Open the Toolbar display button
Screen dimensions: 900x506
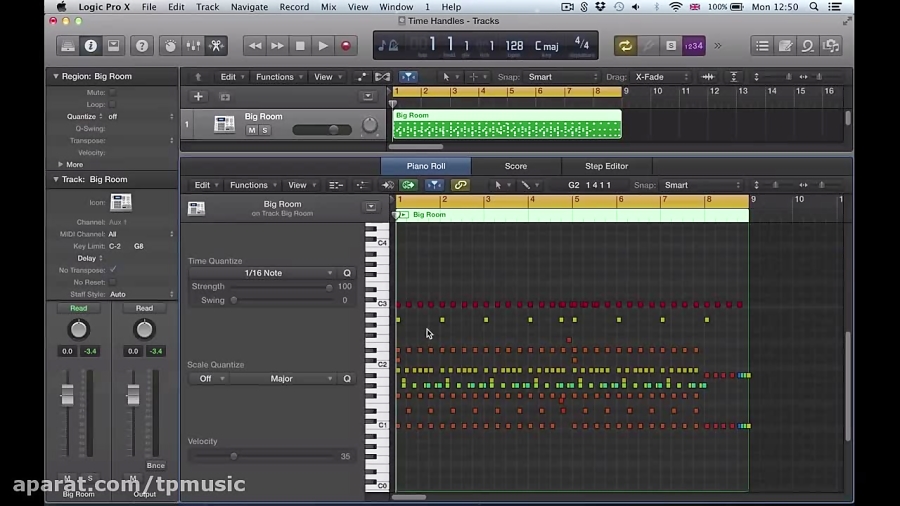[x=114, y=46]
